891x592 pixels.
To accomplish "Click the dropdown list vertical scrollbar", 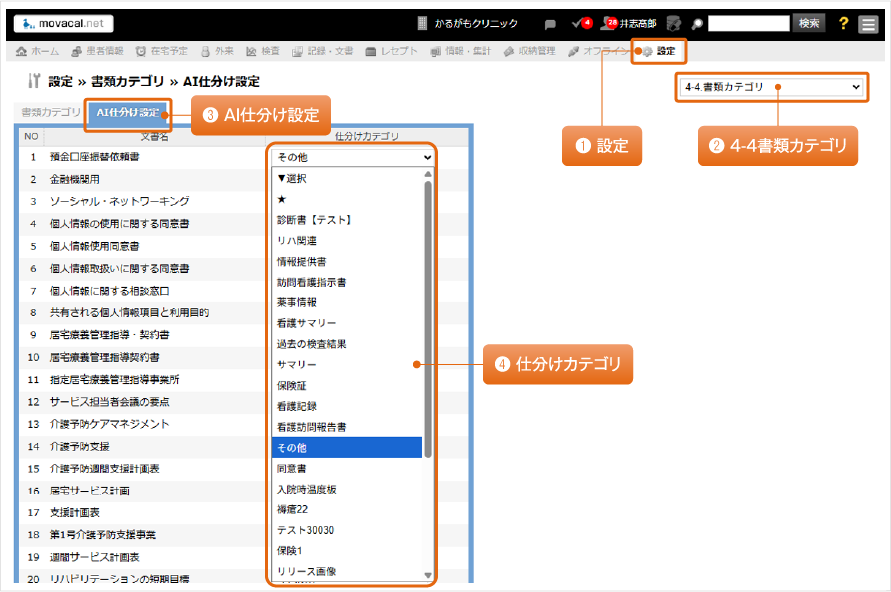I will click(429, 320).
